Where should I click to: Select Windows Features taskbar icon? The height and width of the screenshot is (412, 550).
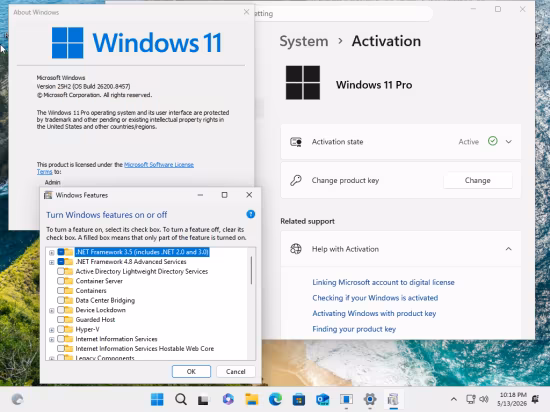click(x=393, y=399)
